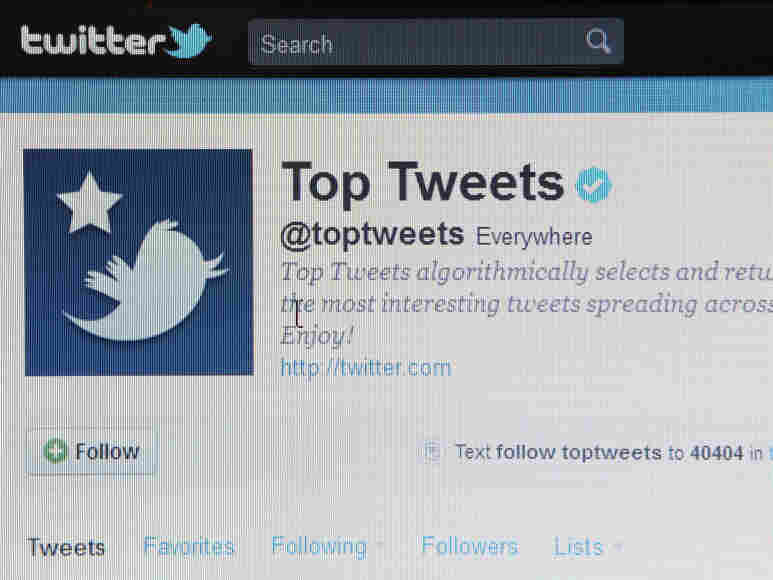Select the Tweets tab
The height and width of the screenshot is (580, 773).
tap(67, 547)
